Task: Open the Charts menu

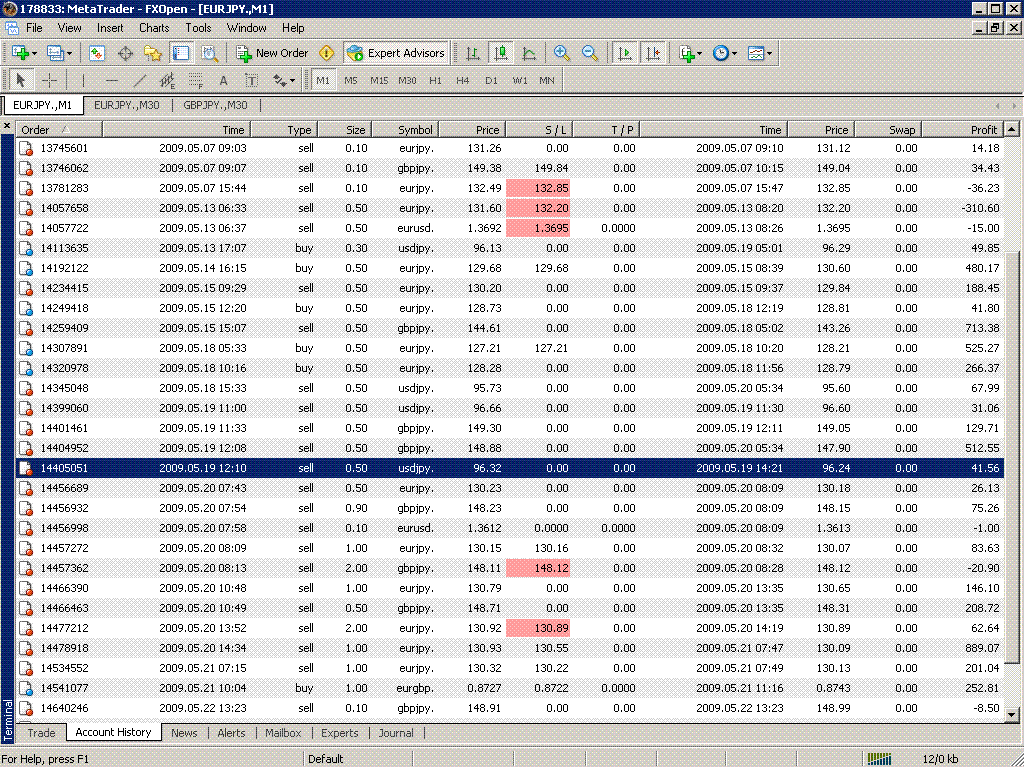Action: pos(154,28)
